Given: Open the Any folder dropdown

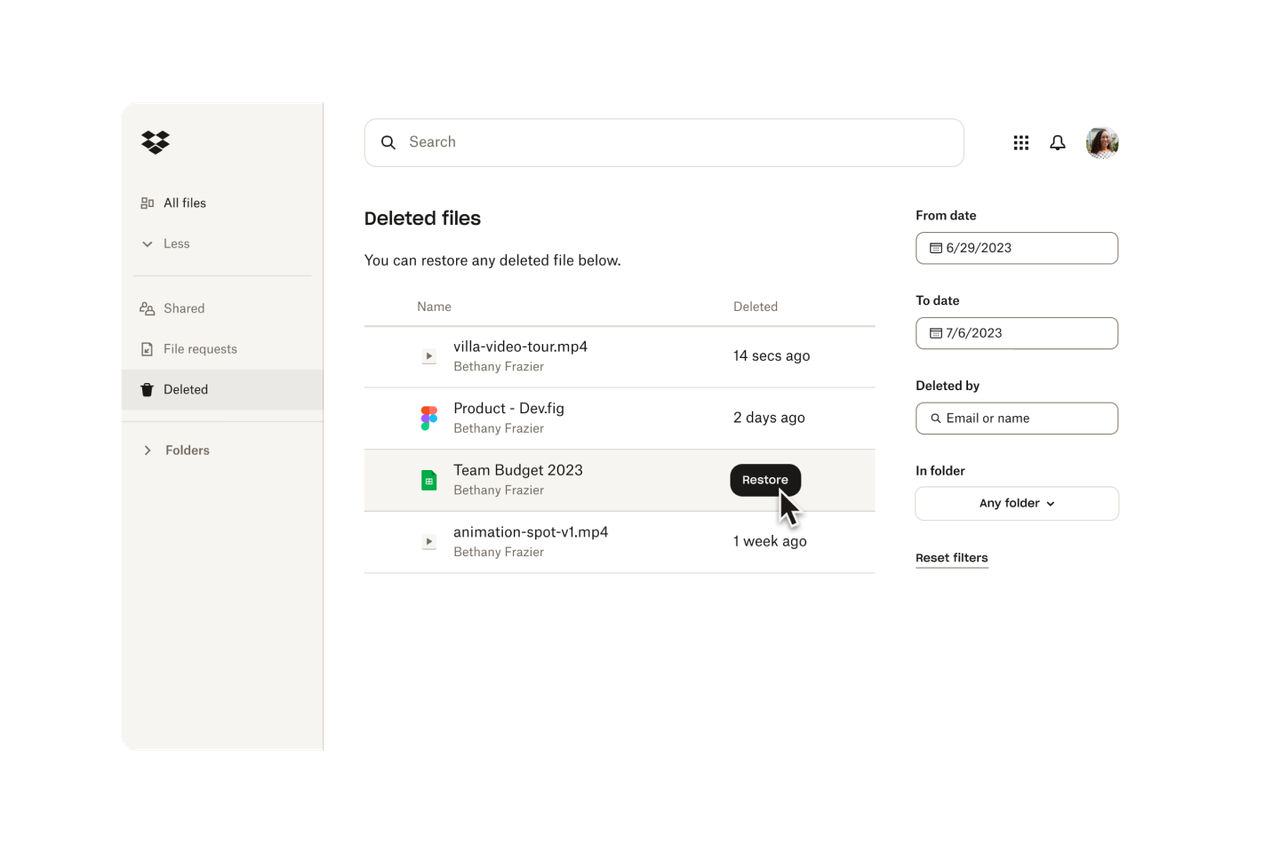Looking at the screenshot, I should pyautogui.click(x=1015, y=503).
